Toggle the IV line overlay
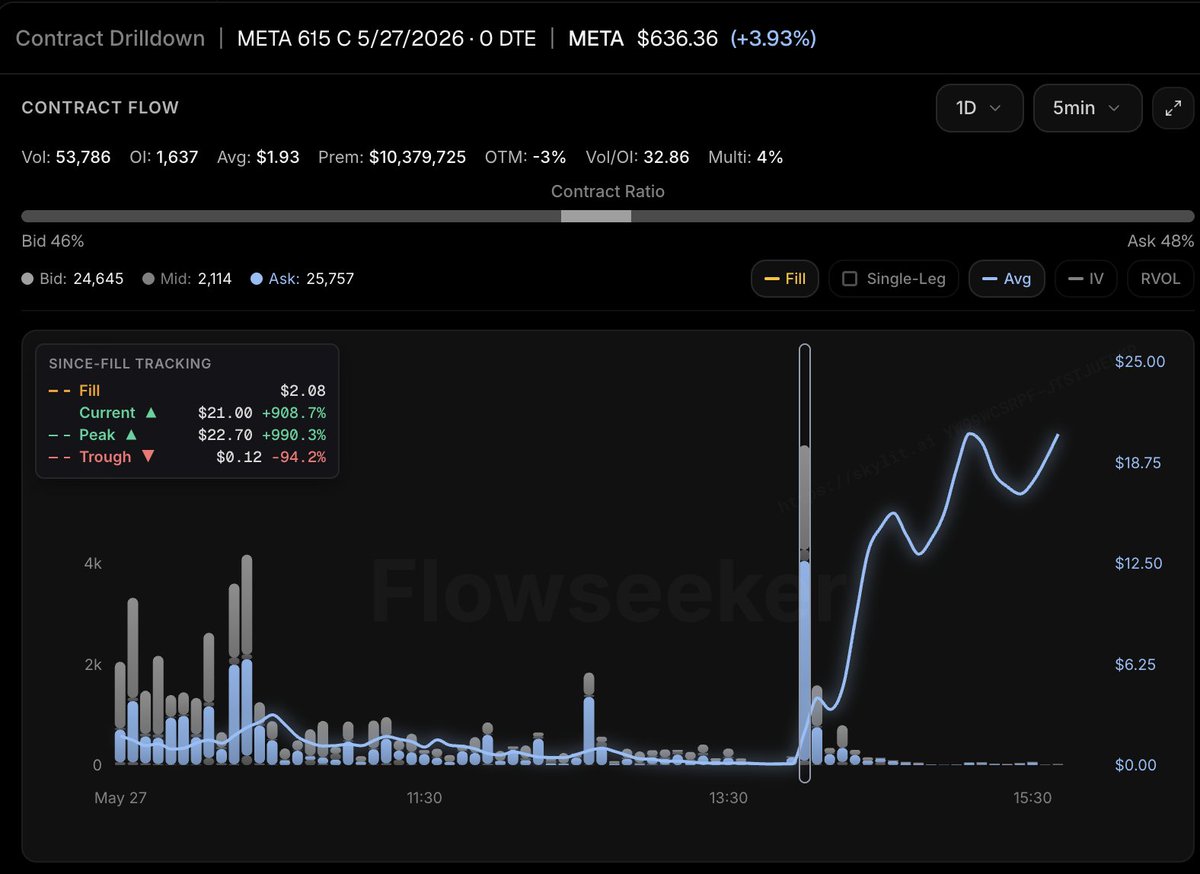This screenshot has width=1200, height=874. (1086, 279)
